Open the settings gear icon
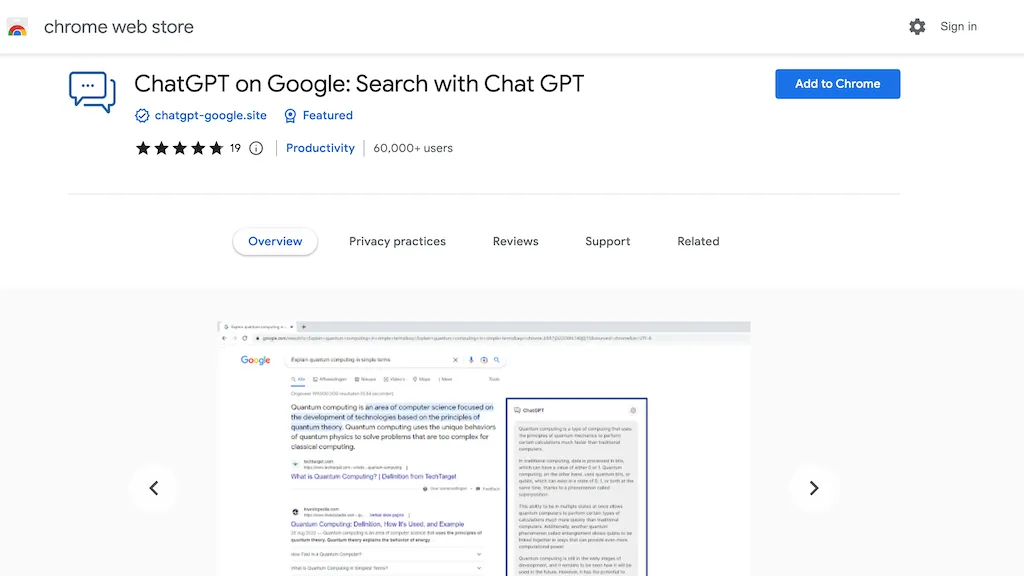This screenshot has height=576, width=1024. click(x=917, y=26)
